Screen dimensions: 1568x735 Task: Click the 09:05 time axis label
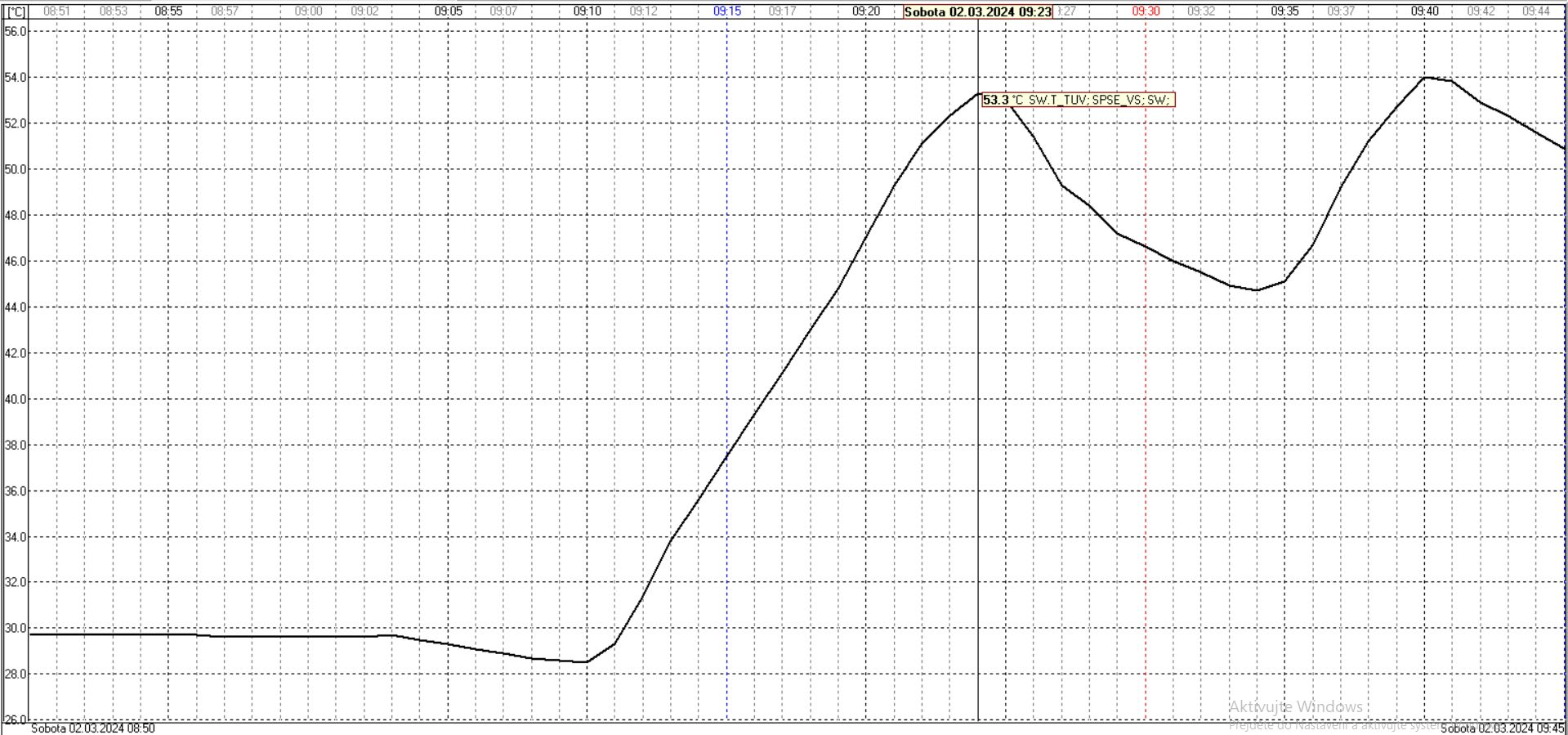448,11
